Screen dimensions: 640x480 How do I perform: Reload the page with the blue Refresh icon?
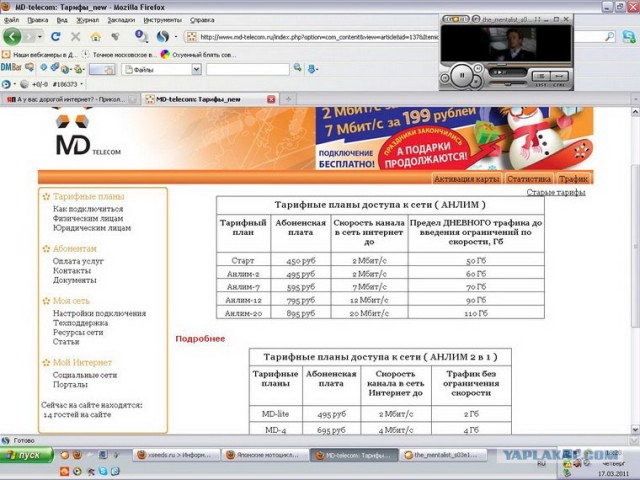pyautogui.click(x=56, y=37)
